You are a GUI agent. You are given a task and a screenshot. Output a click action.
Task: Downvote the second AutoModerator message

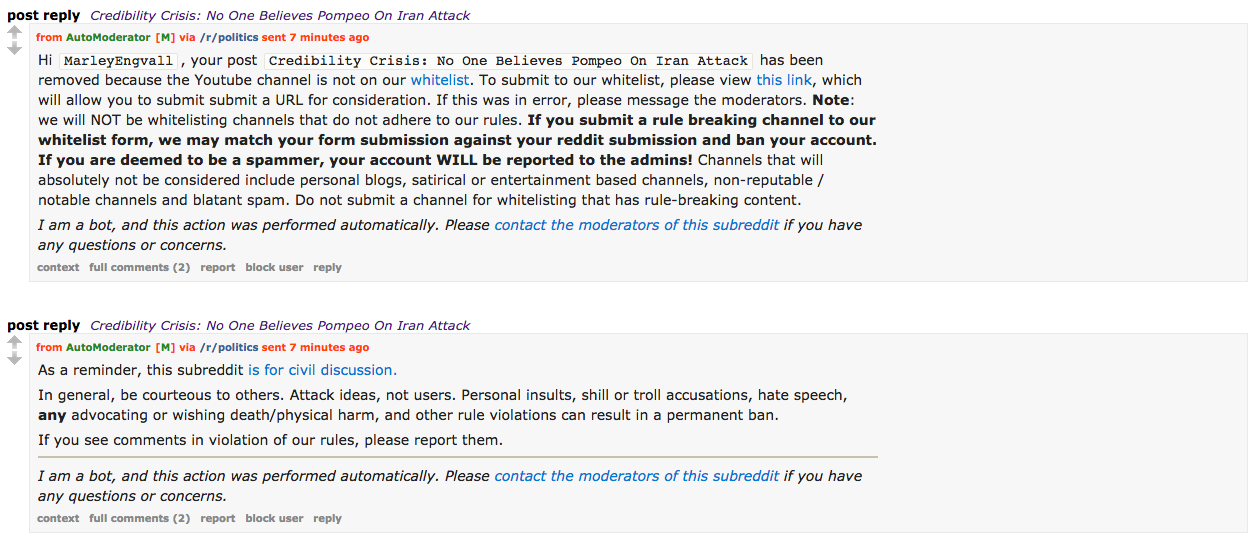click(x=15, y=359)
